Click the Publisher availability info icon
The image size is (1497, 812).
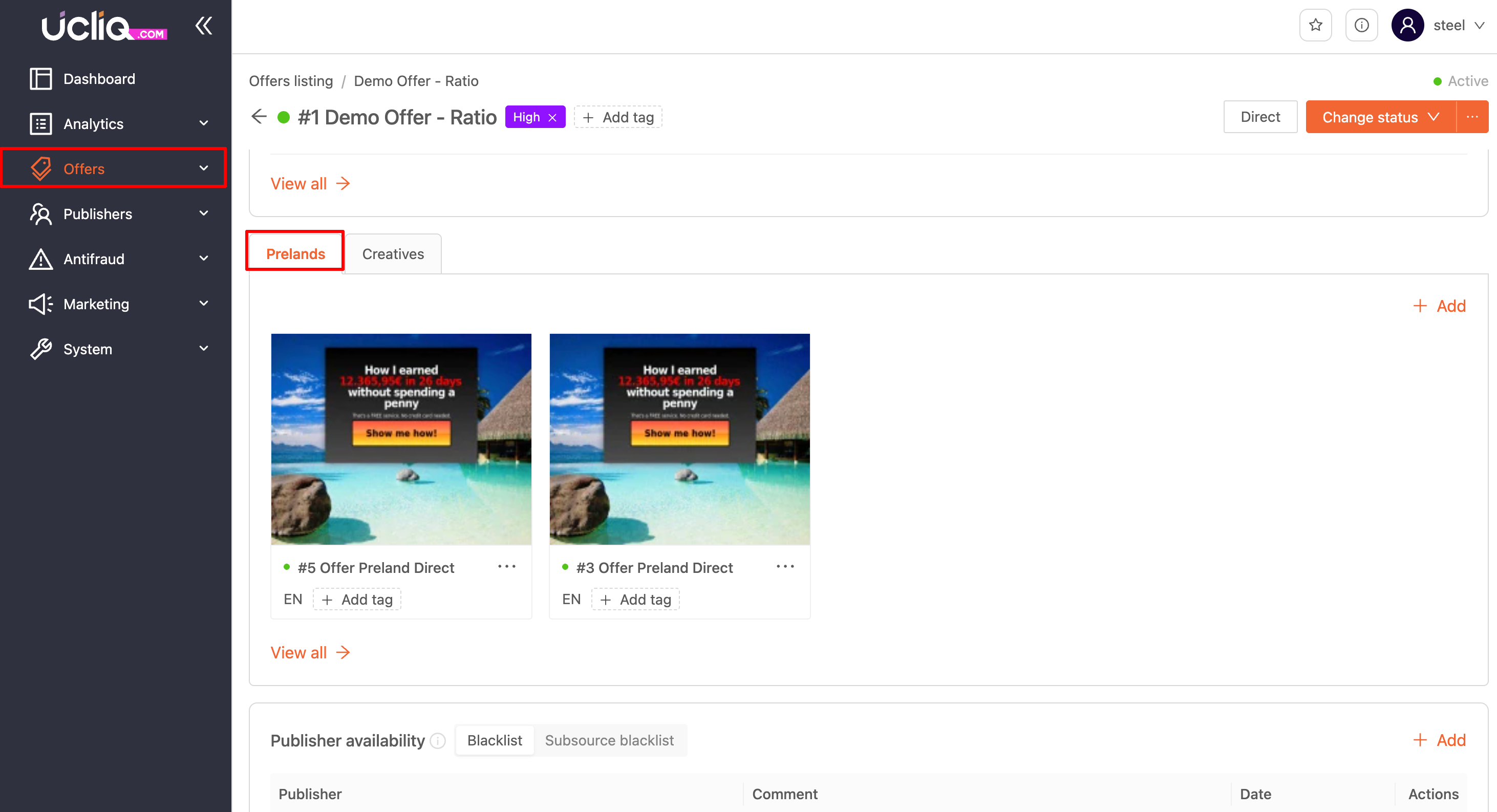438,740
